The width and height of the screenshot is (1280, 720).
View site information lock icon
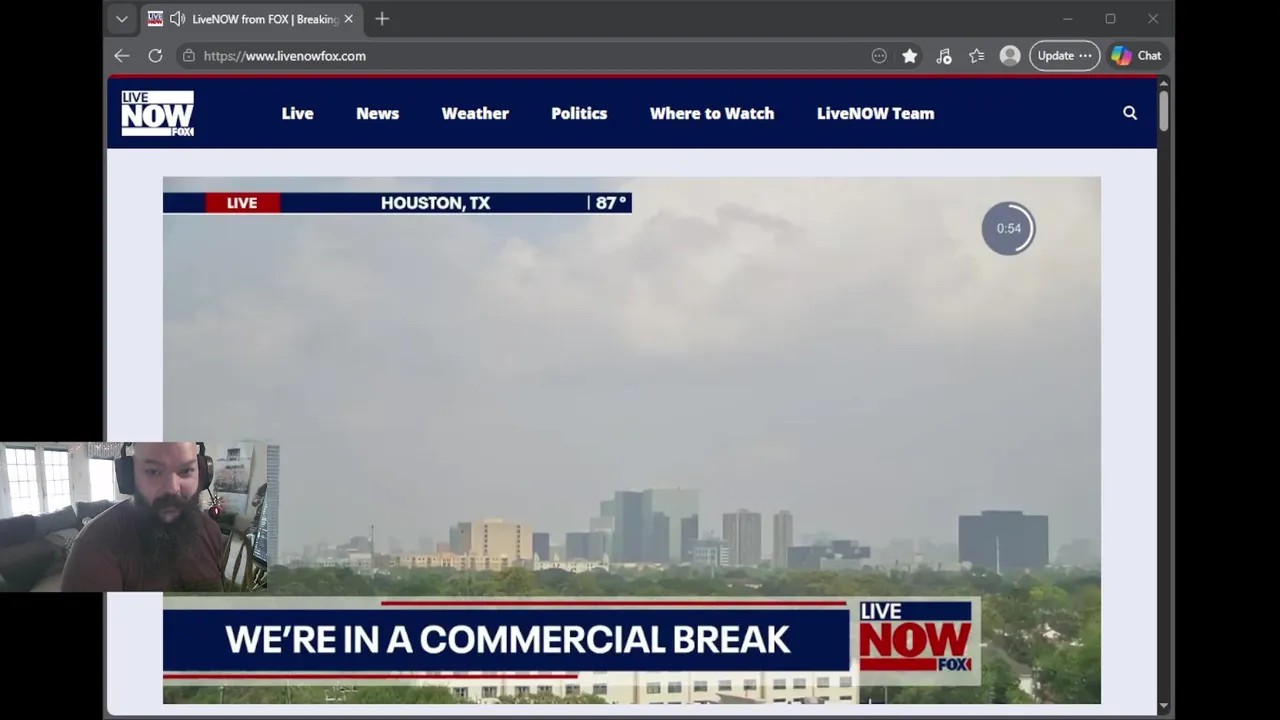tap(189, 56)
